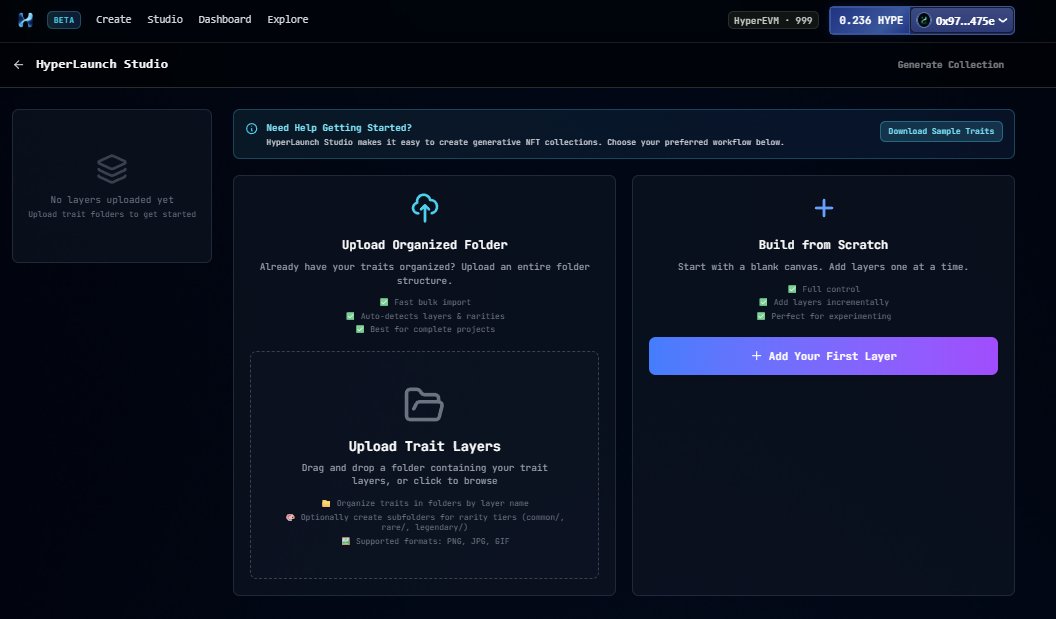This screenshot has height=619, width=1056.
Task: Click Add Your First Layer button
Action: [823, 356]
